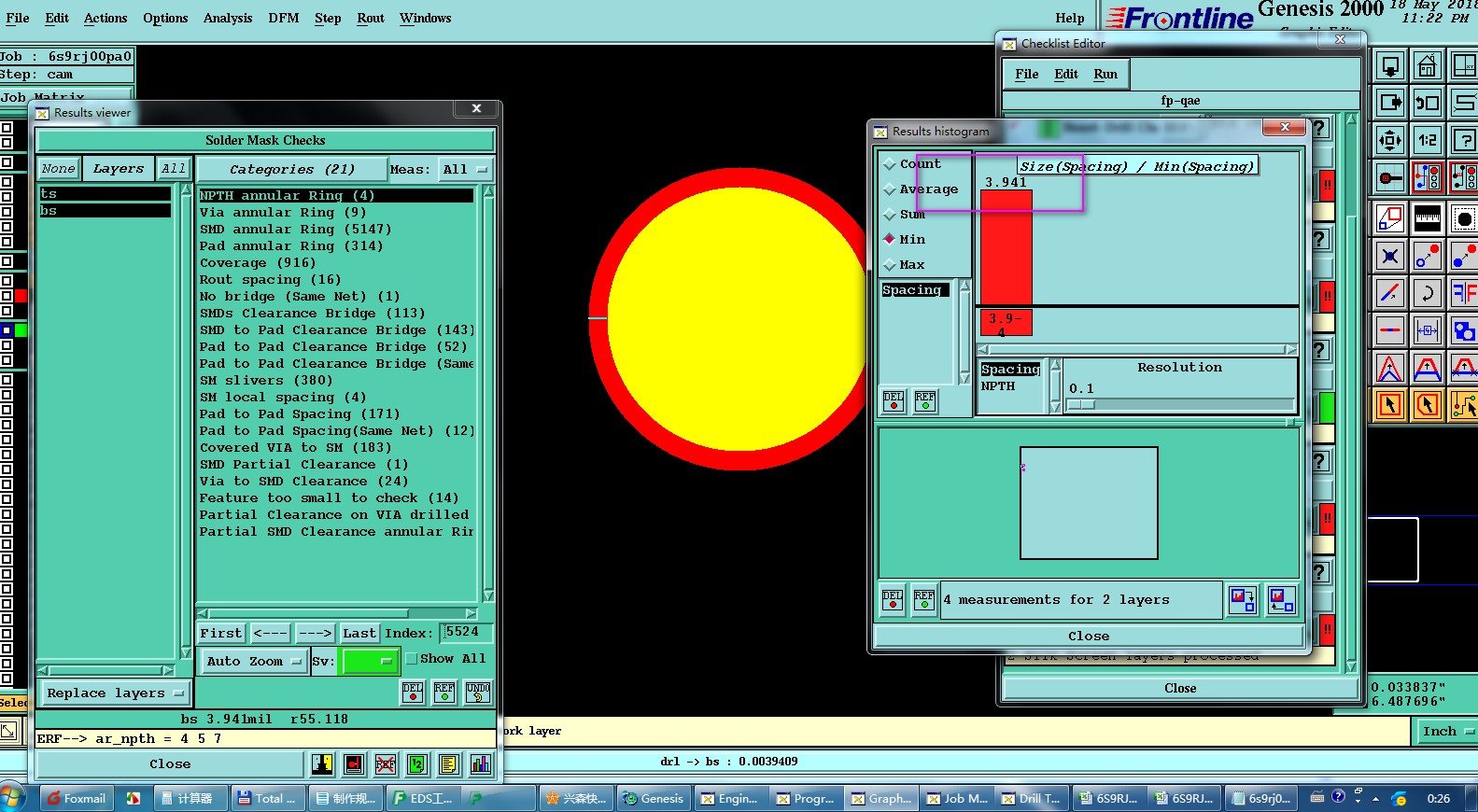Click the home icon in the right toolbar
Image resolution: width=1478 pixels, height=812 pixels.
point(1427,66)
